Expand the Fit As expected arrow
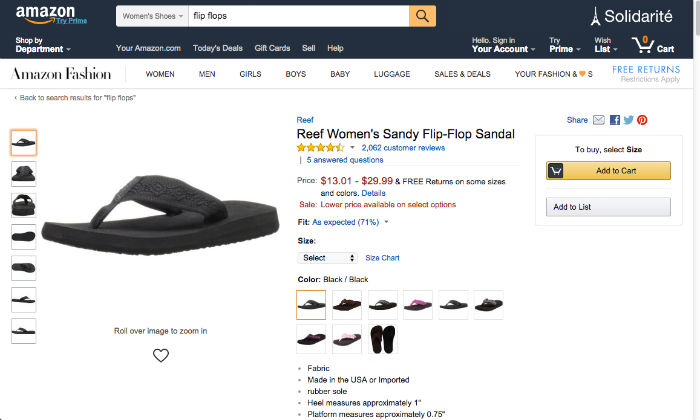 click(387, 222)
